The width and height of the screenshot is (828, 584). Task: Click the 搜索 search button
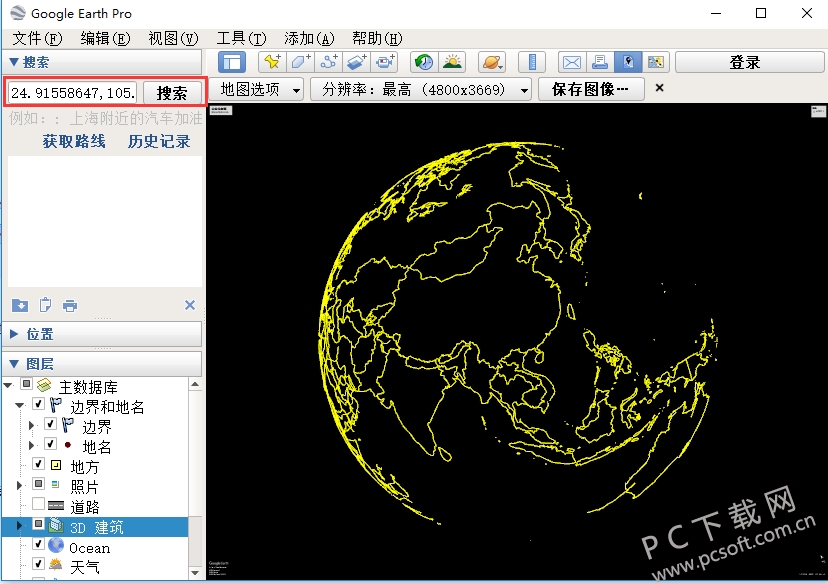click(172, 93)
